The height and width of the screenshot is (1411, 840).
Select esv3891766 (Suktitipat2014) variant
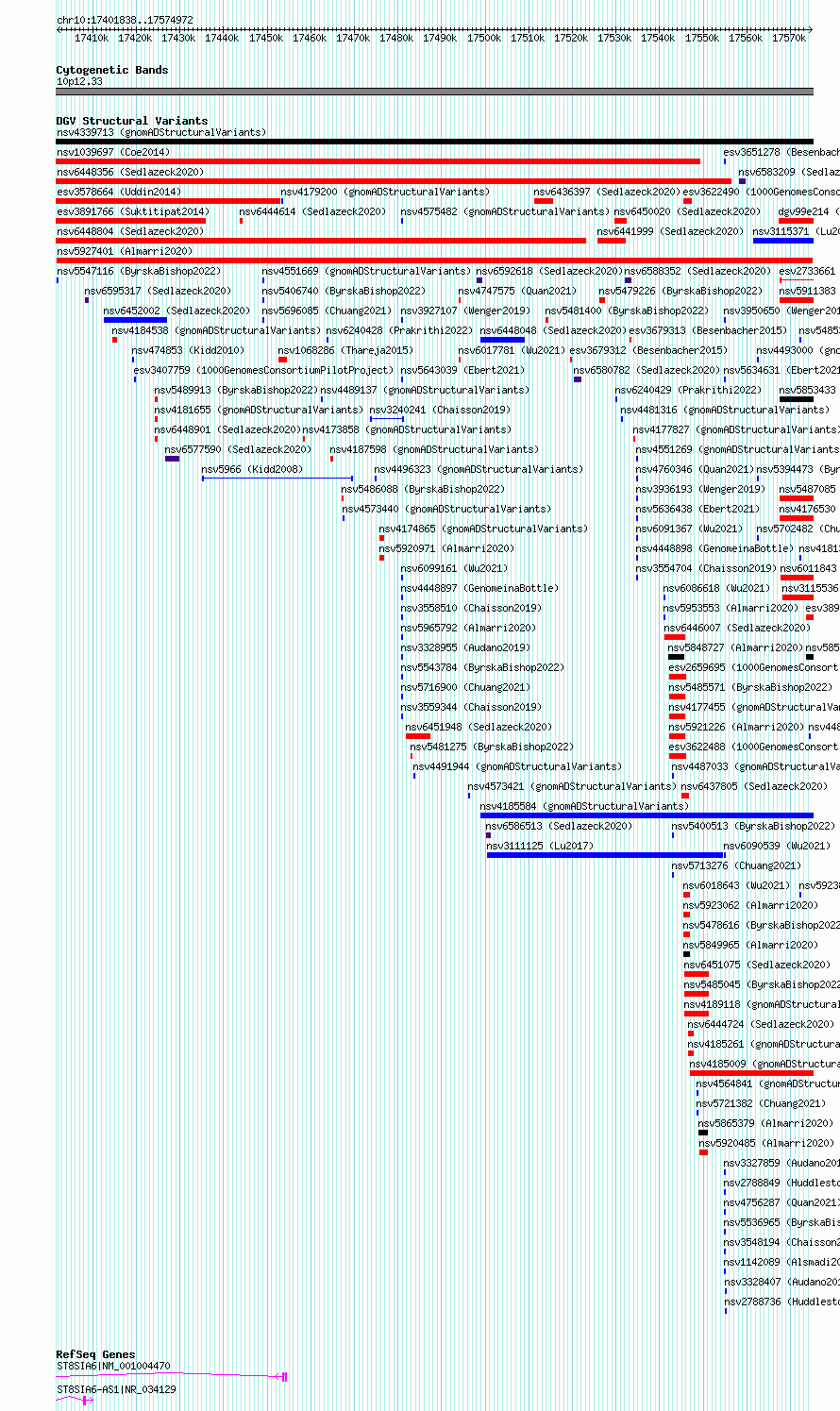(133, 211)
